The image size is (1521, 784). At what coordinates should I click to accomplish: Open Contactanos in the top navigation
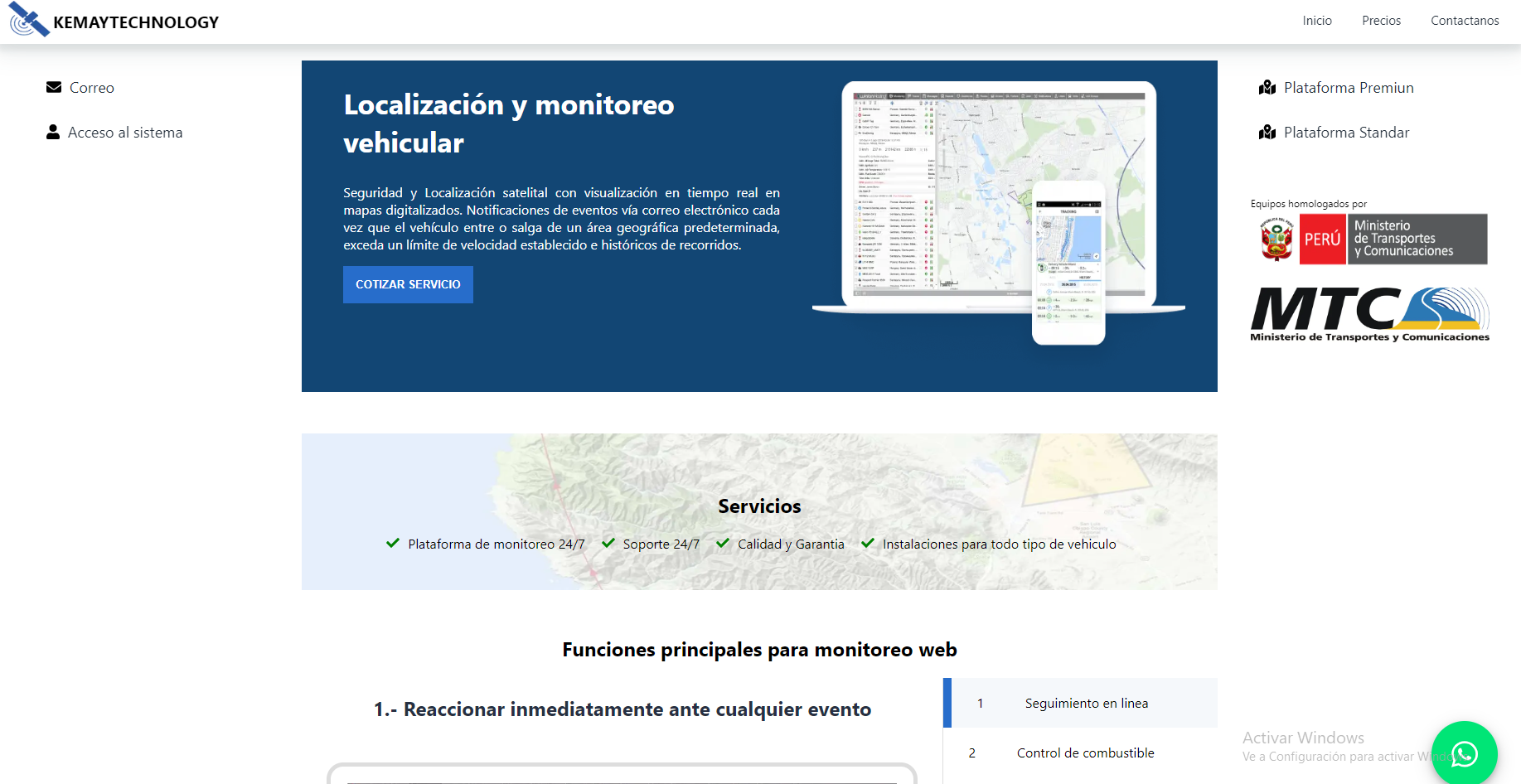pos(1465,21)
